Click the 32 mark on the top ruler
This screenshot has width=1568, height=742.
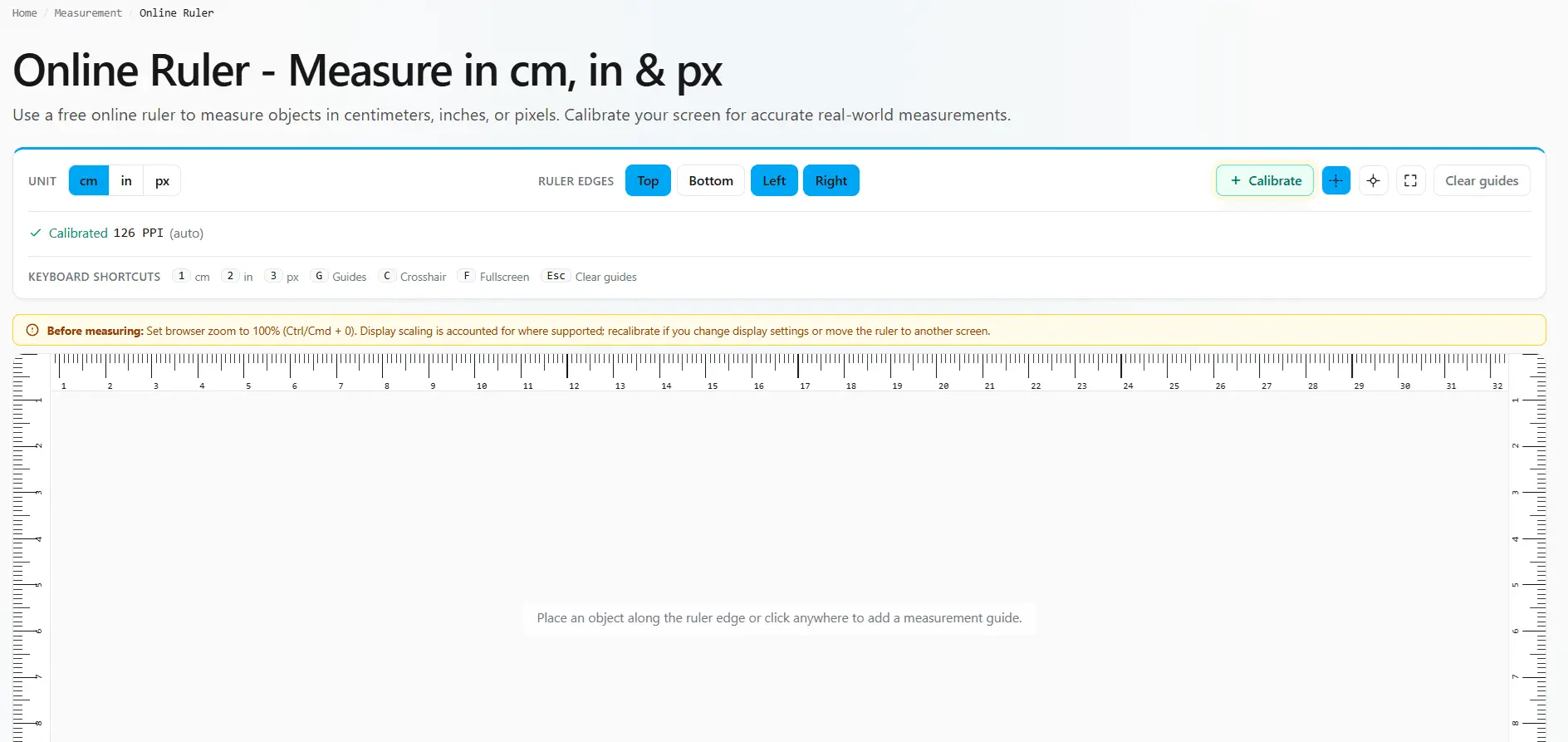click(x=1497, y=386)
